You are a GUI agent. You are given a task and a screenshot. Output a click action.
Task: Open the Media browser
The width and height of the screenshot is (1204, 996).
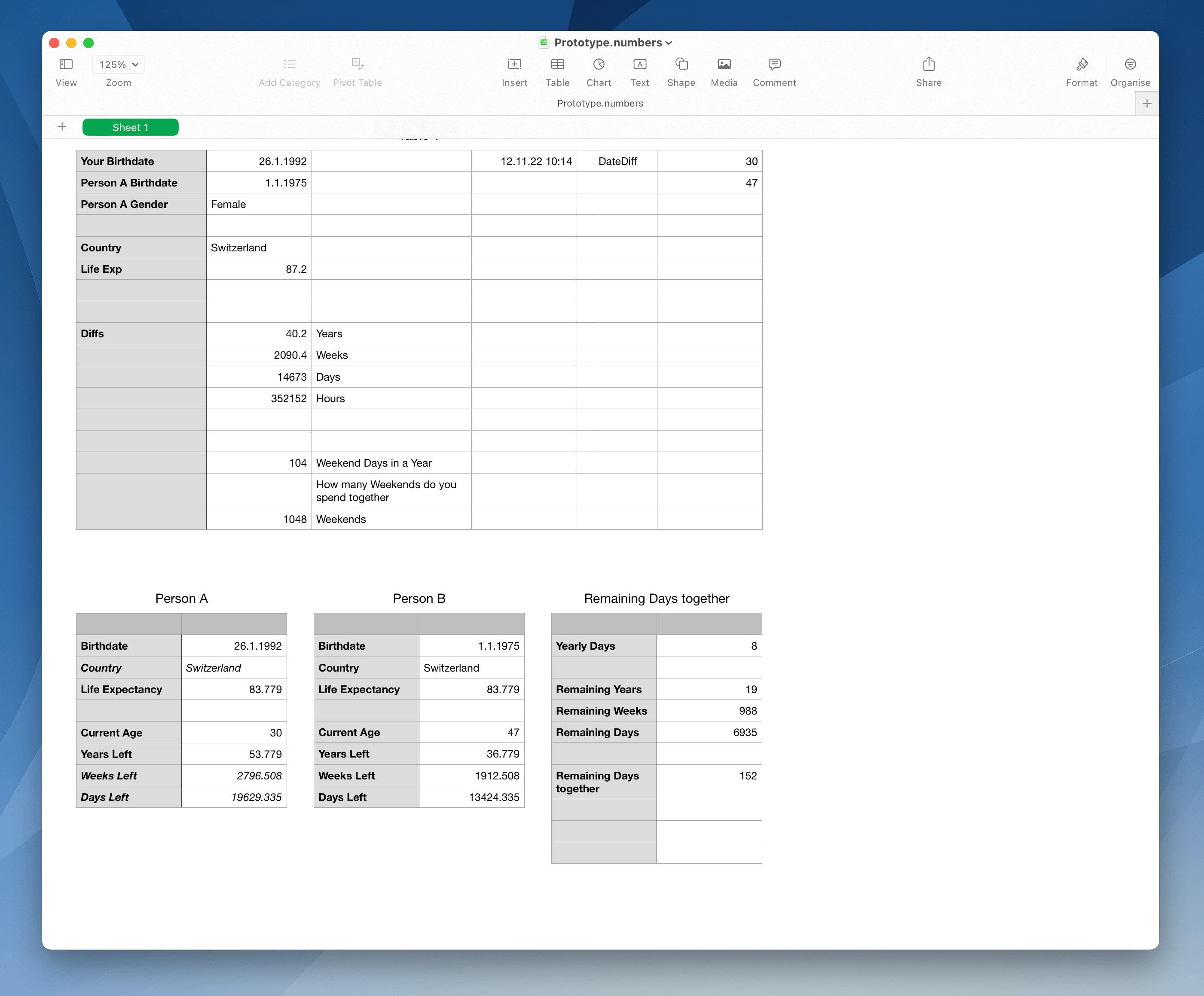[x=724, y=71]
